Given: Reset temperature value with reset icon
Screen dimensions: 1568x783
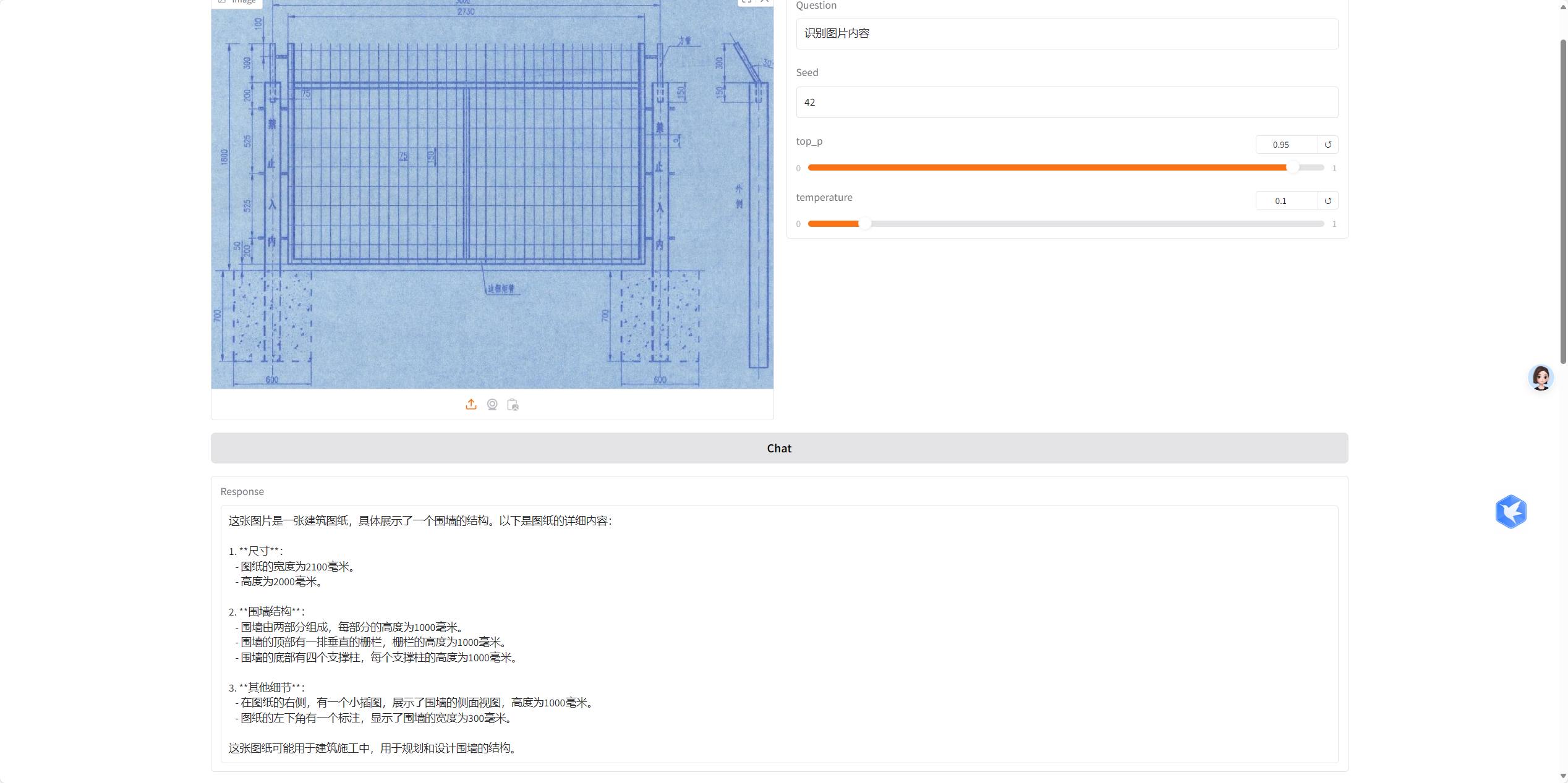Looking at the screenshot, I should pos(1328,201).
